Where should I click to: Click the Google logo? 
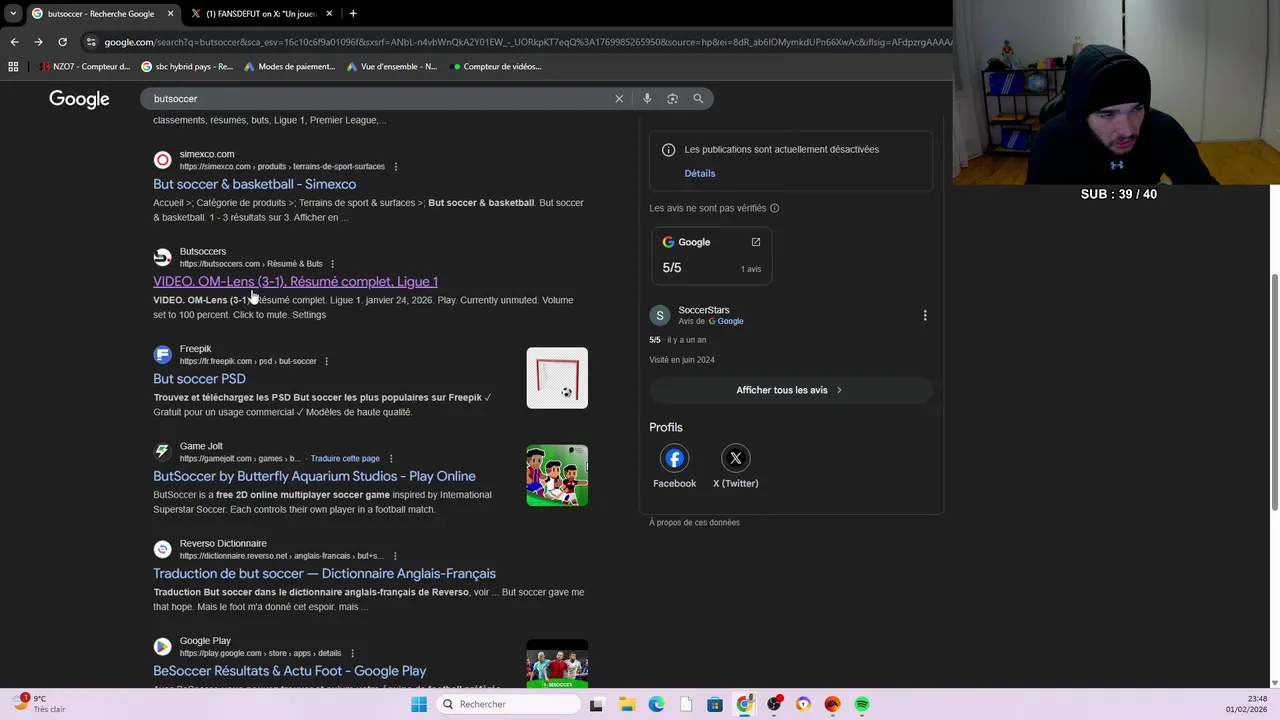[79, 99]
